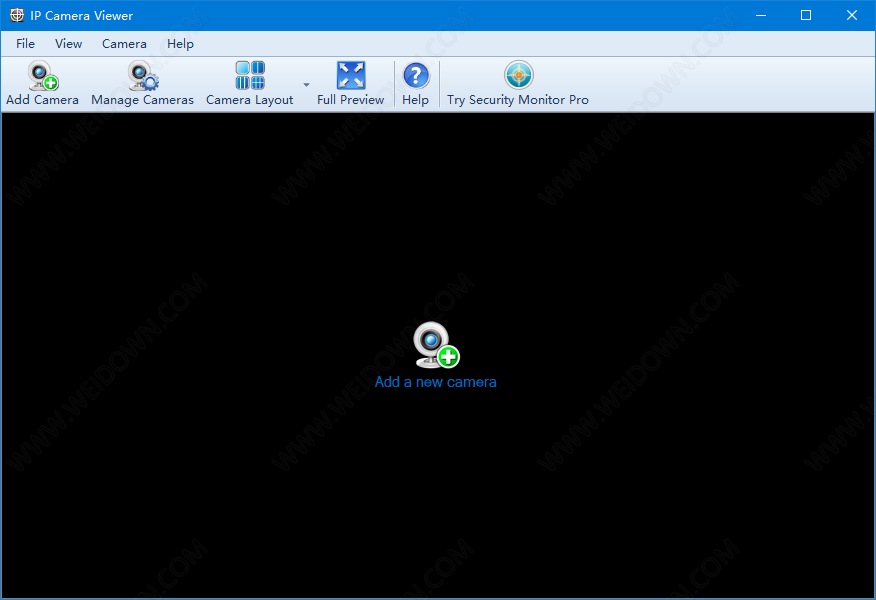The height and width of the screenshot is (600, 876).
Task: Open the Camera menu
Action: pos(124,44)
